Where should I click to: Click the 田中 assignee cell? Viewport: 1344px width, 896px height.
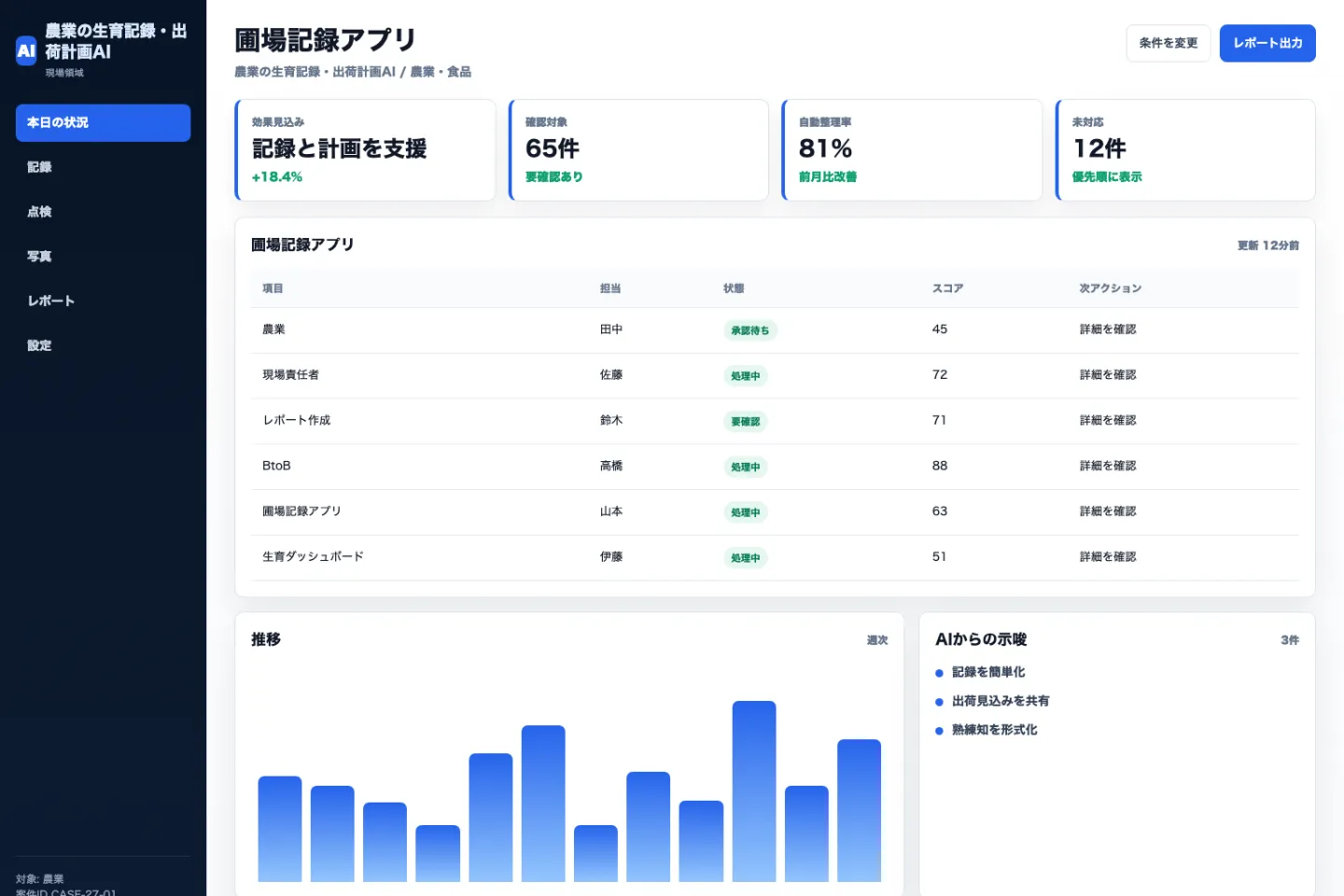(611, 329)
